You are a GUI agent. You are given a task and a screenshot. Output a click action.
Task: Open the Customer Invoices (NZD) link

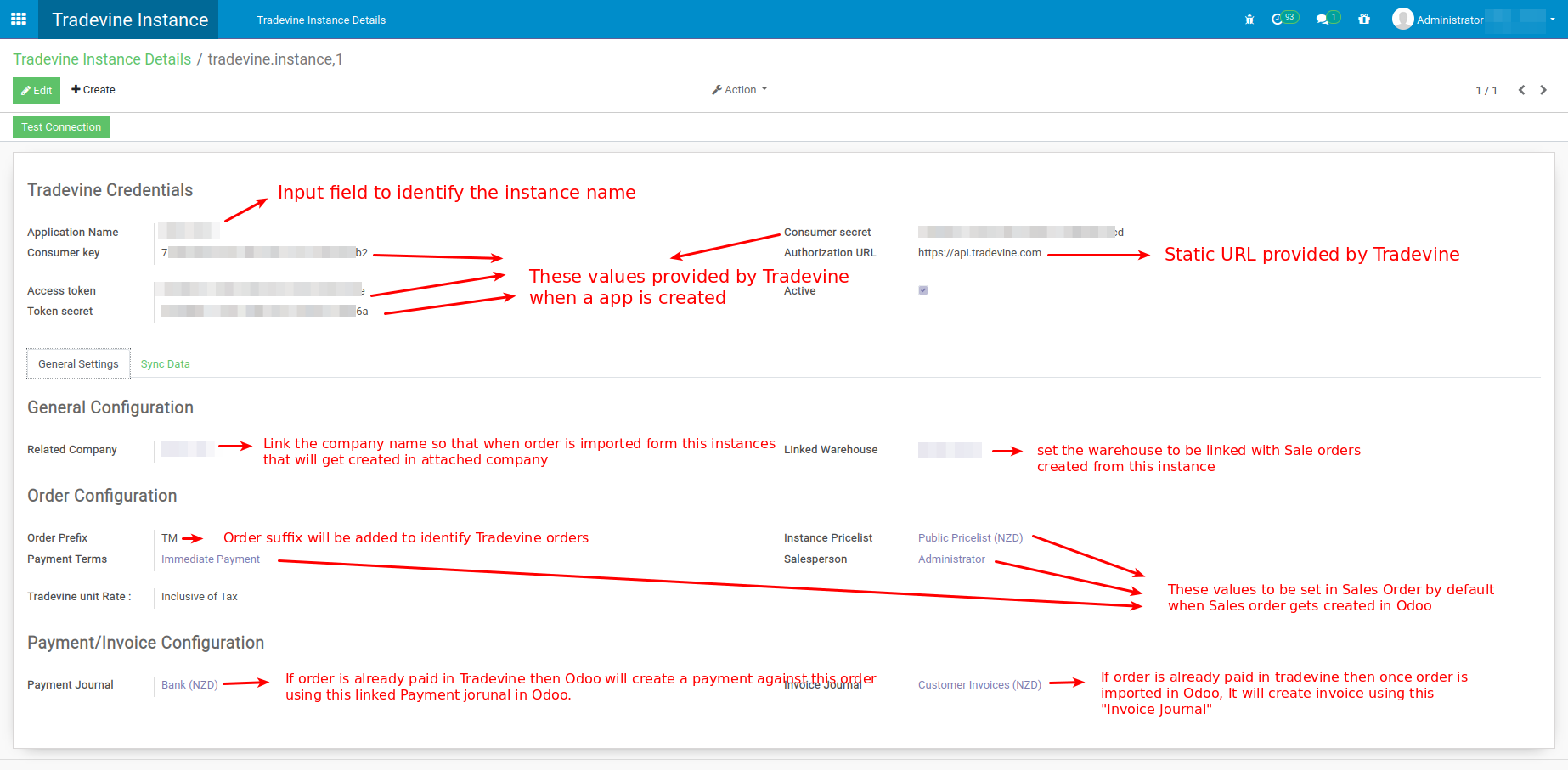(979, 685)
